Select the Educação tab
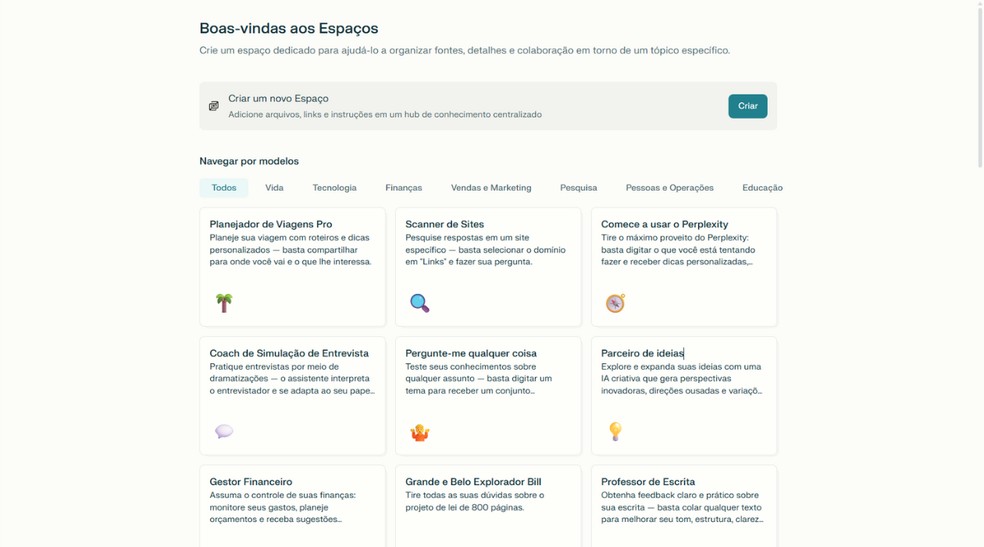This screenshot has height=547, width=984. tap(762, 188)
